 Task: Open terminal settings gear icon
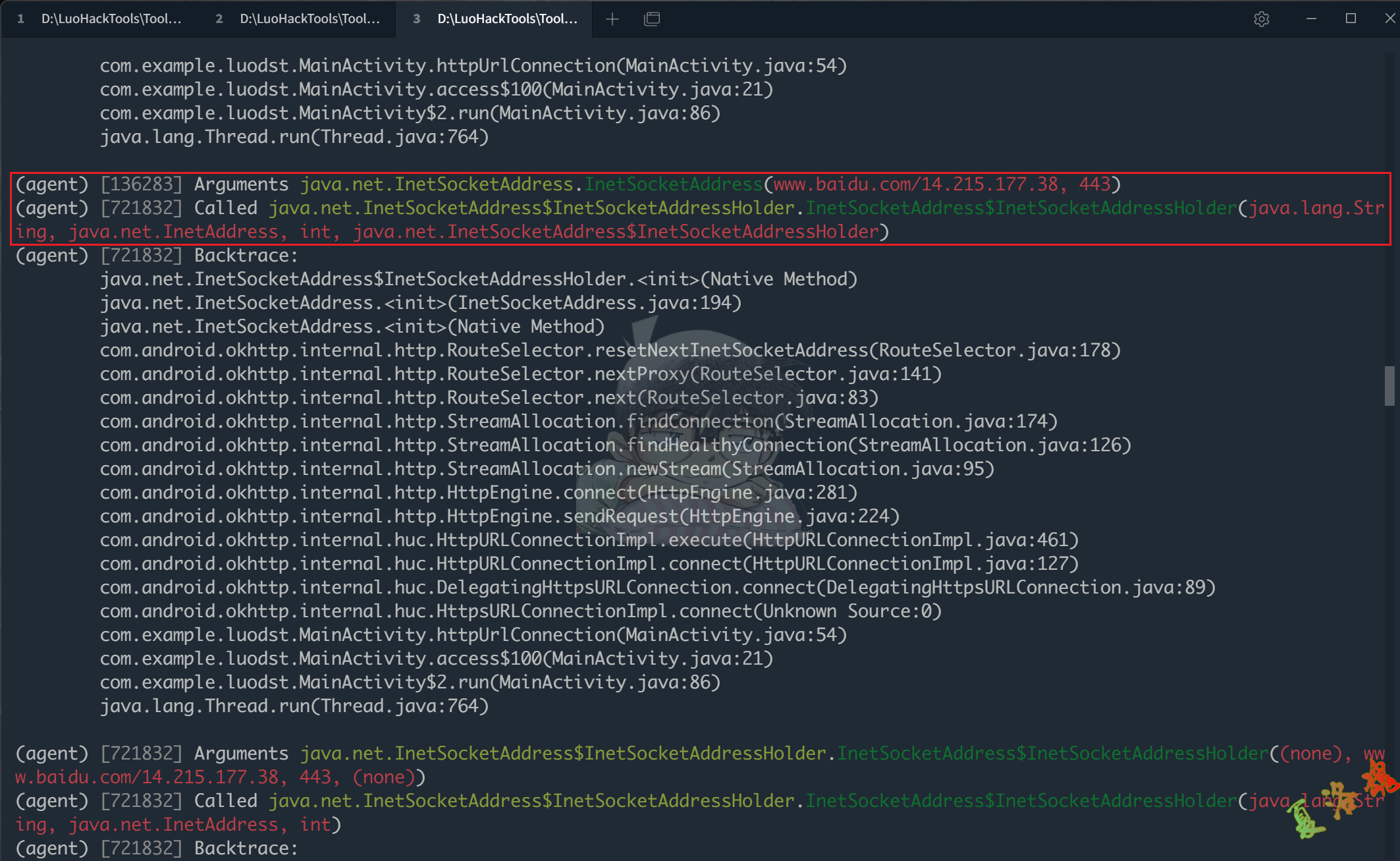click(1261, 19)
